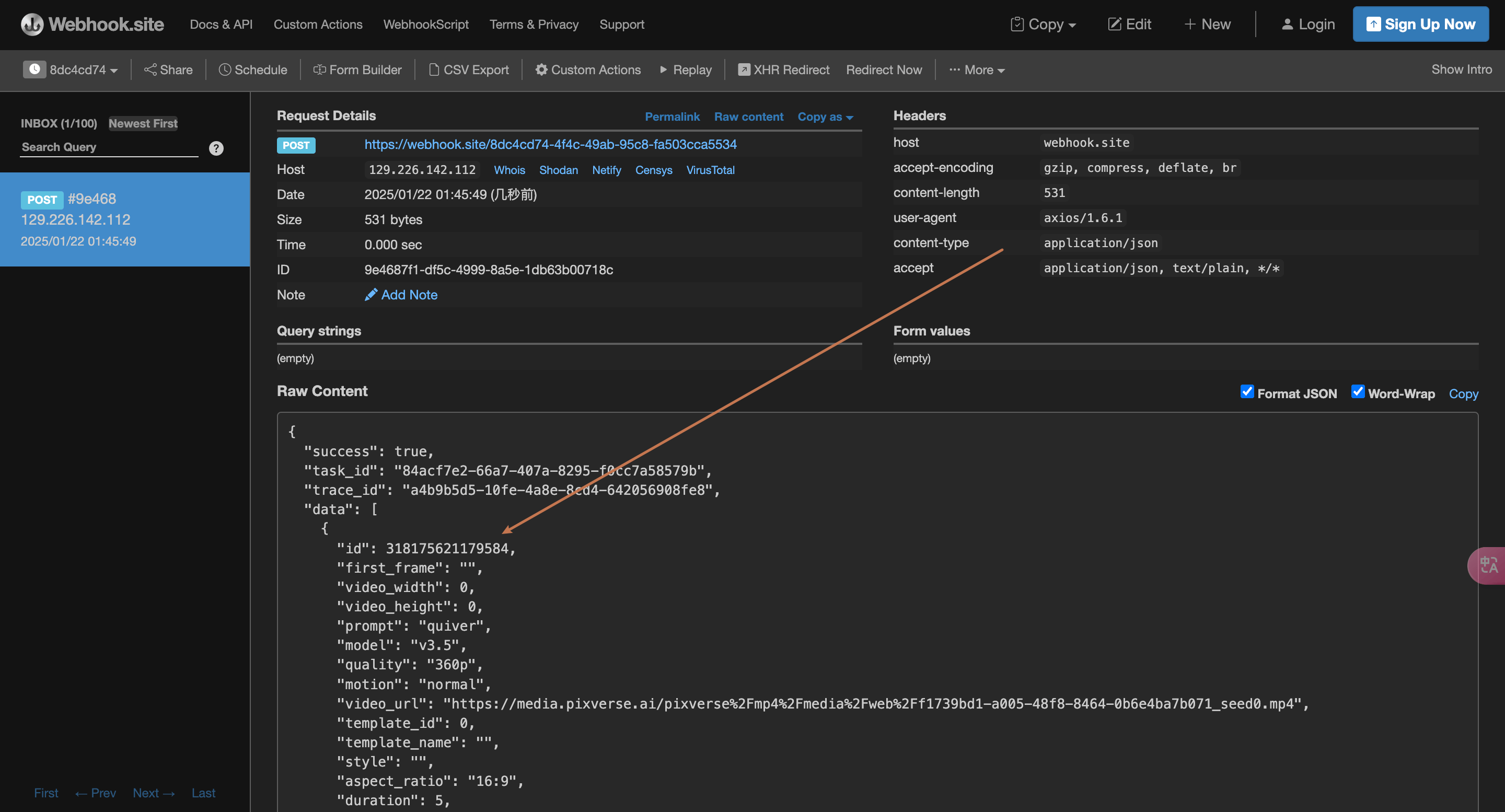
Task: Open WebhookScript navigation item
Action: (426, 24)
